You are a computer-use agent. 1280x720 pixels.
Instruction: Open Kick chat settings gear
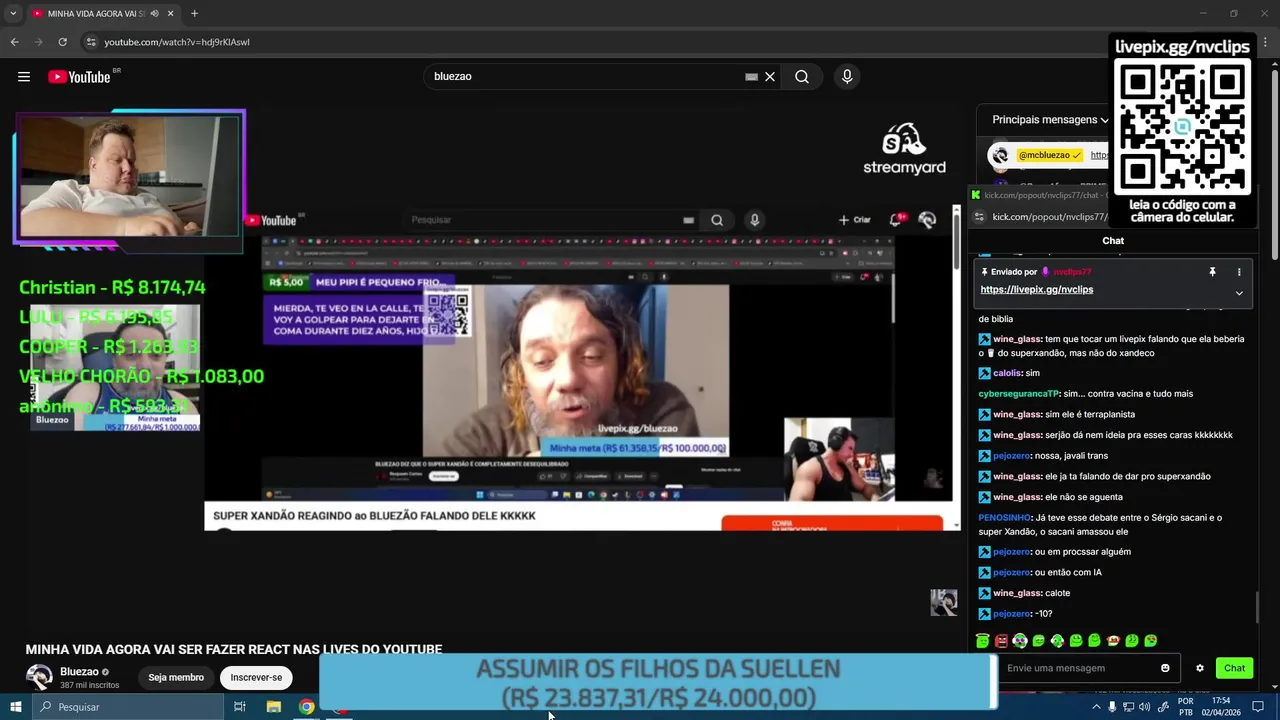1200,668
